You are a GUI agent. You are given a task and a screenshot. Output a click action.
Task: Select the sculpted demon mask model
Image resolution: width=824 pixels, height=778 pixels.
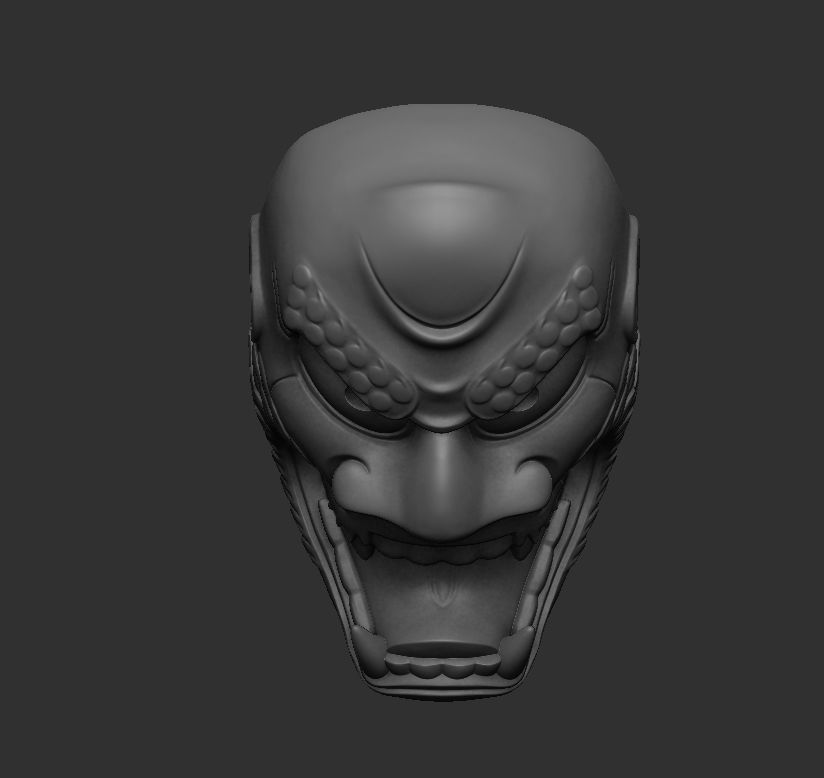coord(443,402)
